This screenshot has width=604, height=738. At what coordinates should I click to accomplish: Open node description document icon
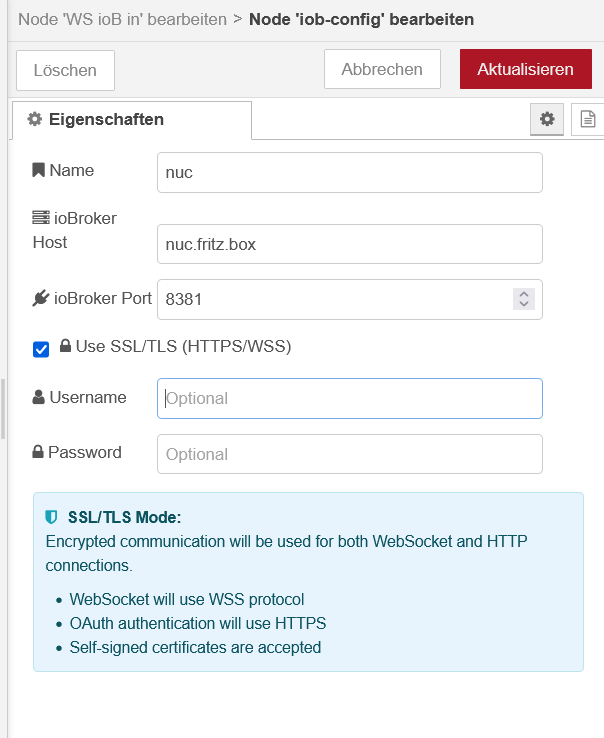point(588,119)
